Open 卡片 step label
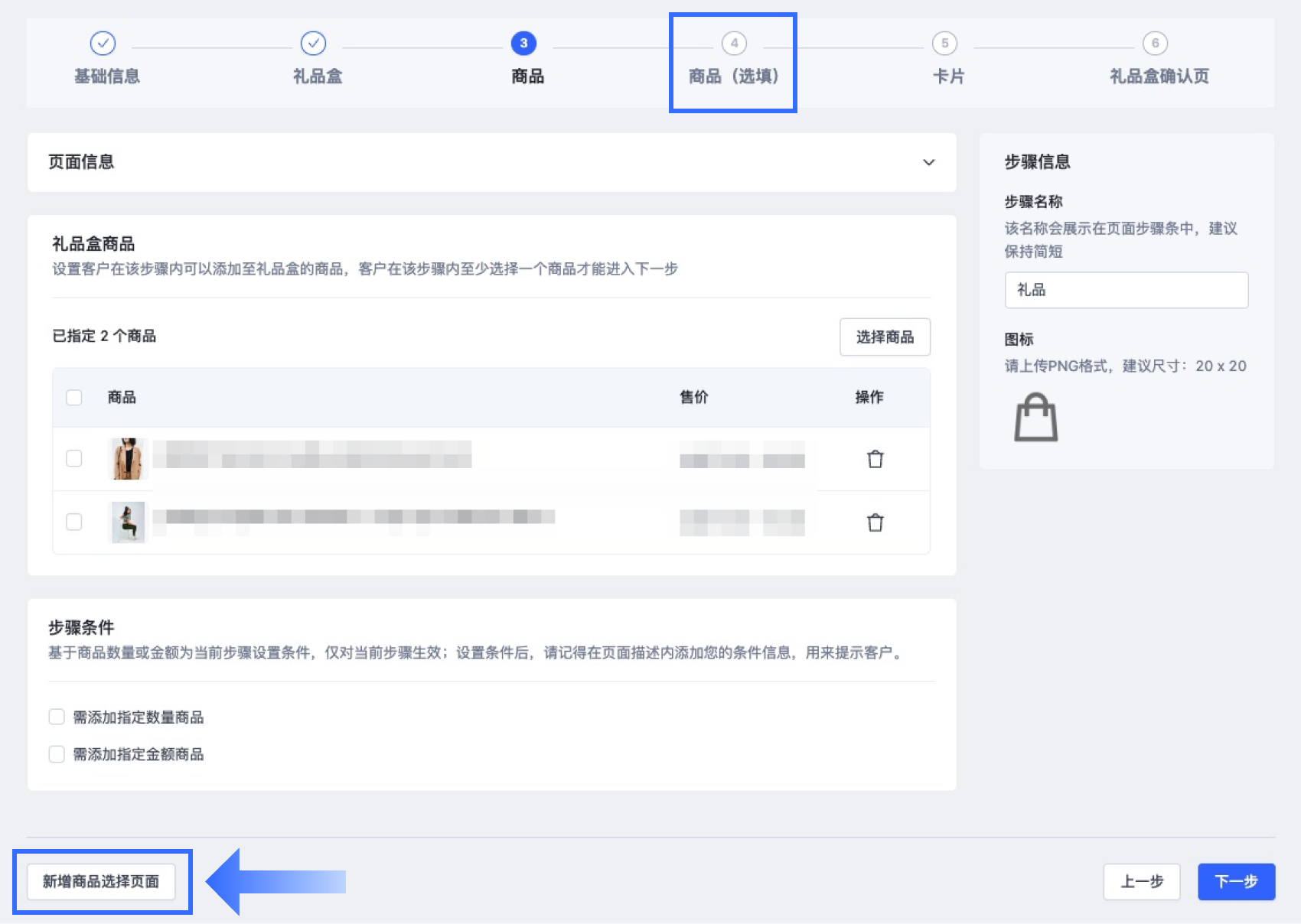This screenshot has width=1301, height=924. 948,76
